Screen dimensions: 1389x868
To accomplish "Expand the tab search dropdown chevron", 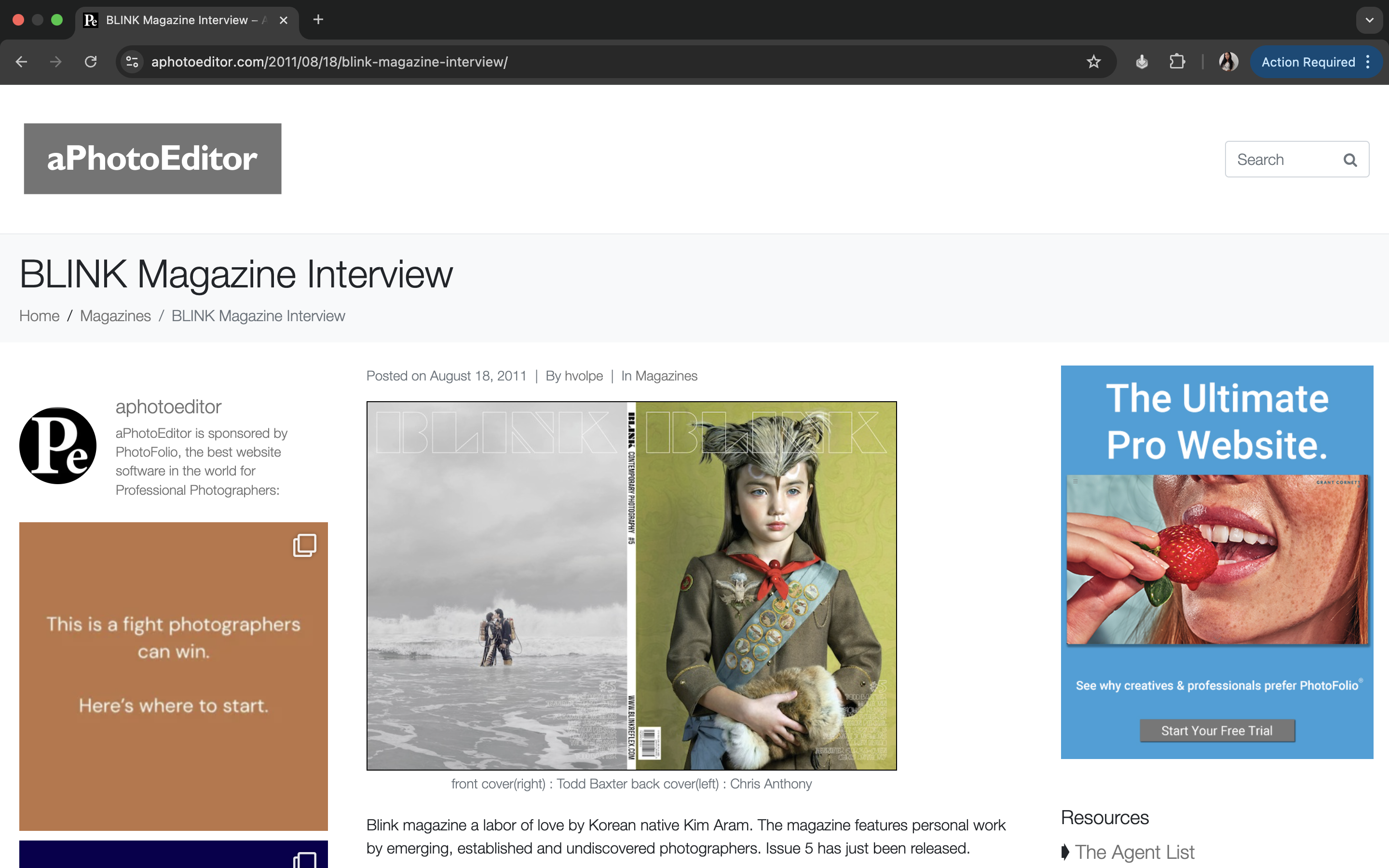I will pyautogui.click(x=1370, y=20).
